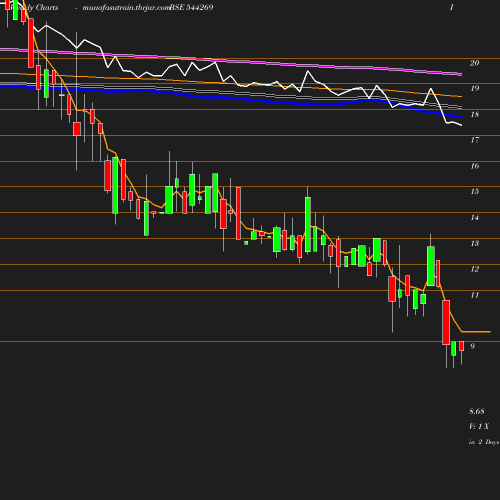Click the large red candle falling to 9

[446, 322]
